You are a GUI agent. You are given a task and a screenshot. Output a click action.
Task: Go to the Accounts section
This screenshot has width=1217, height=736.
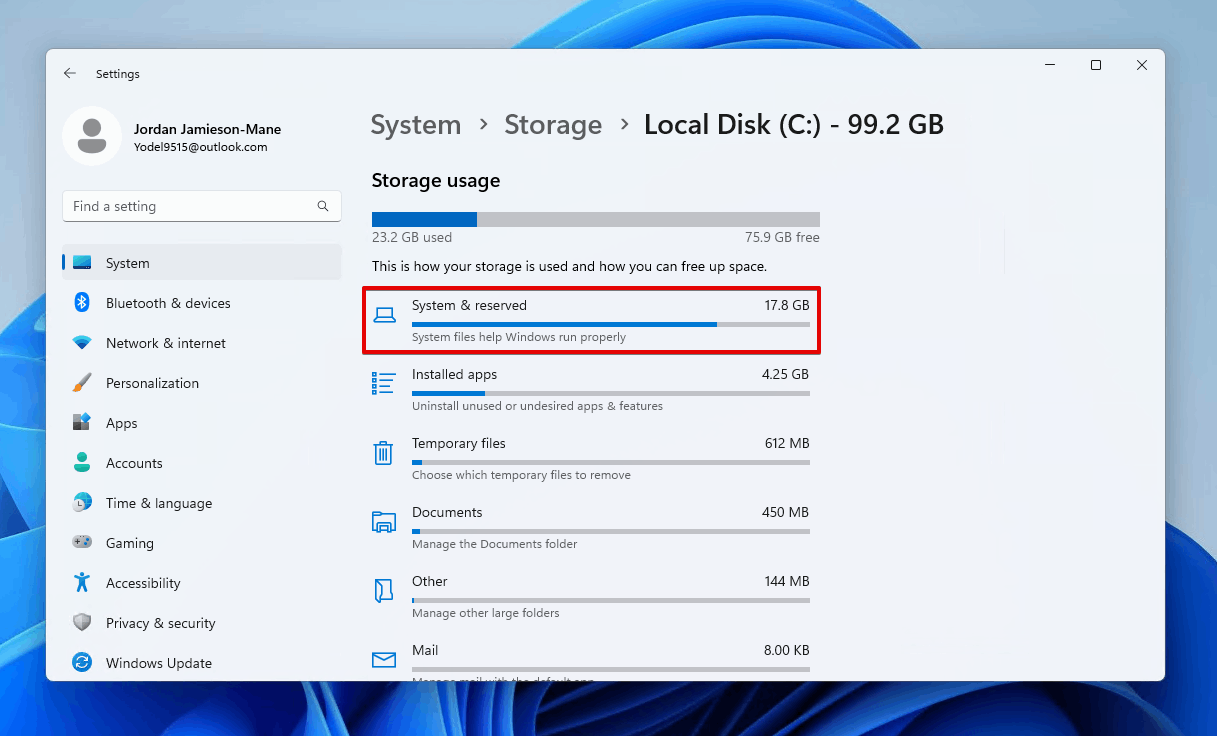[134, 463]
